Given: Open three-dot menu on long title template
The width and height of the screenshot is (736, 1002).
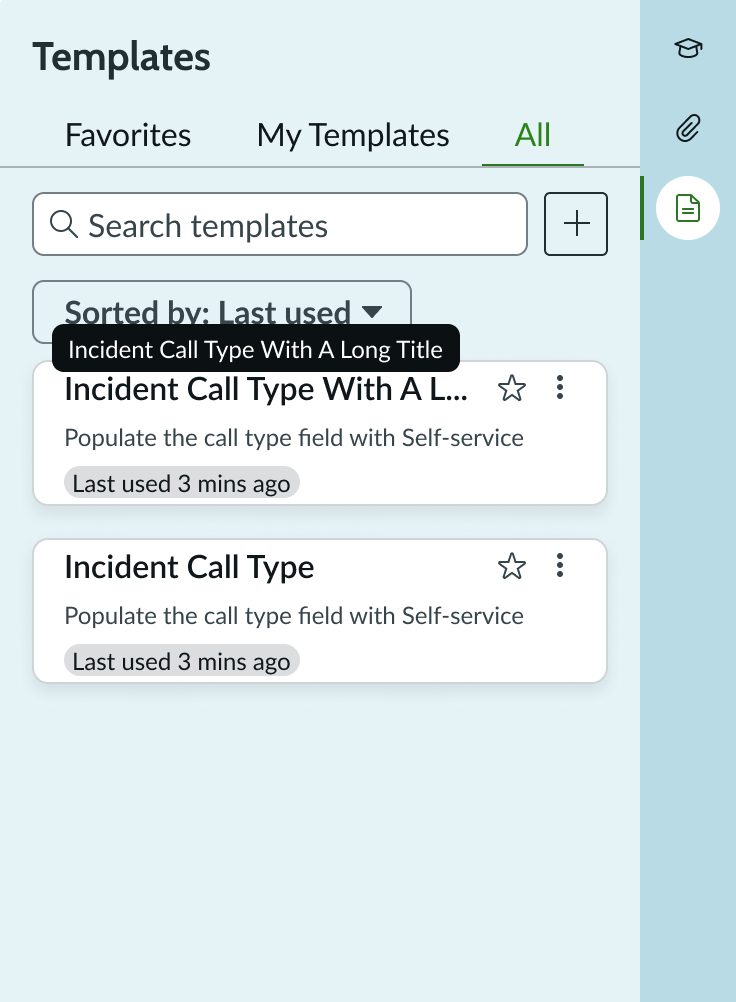Looking at the screenshot, I should 560,388.
